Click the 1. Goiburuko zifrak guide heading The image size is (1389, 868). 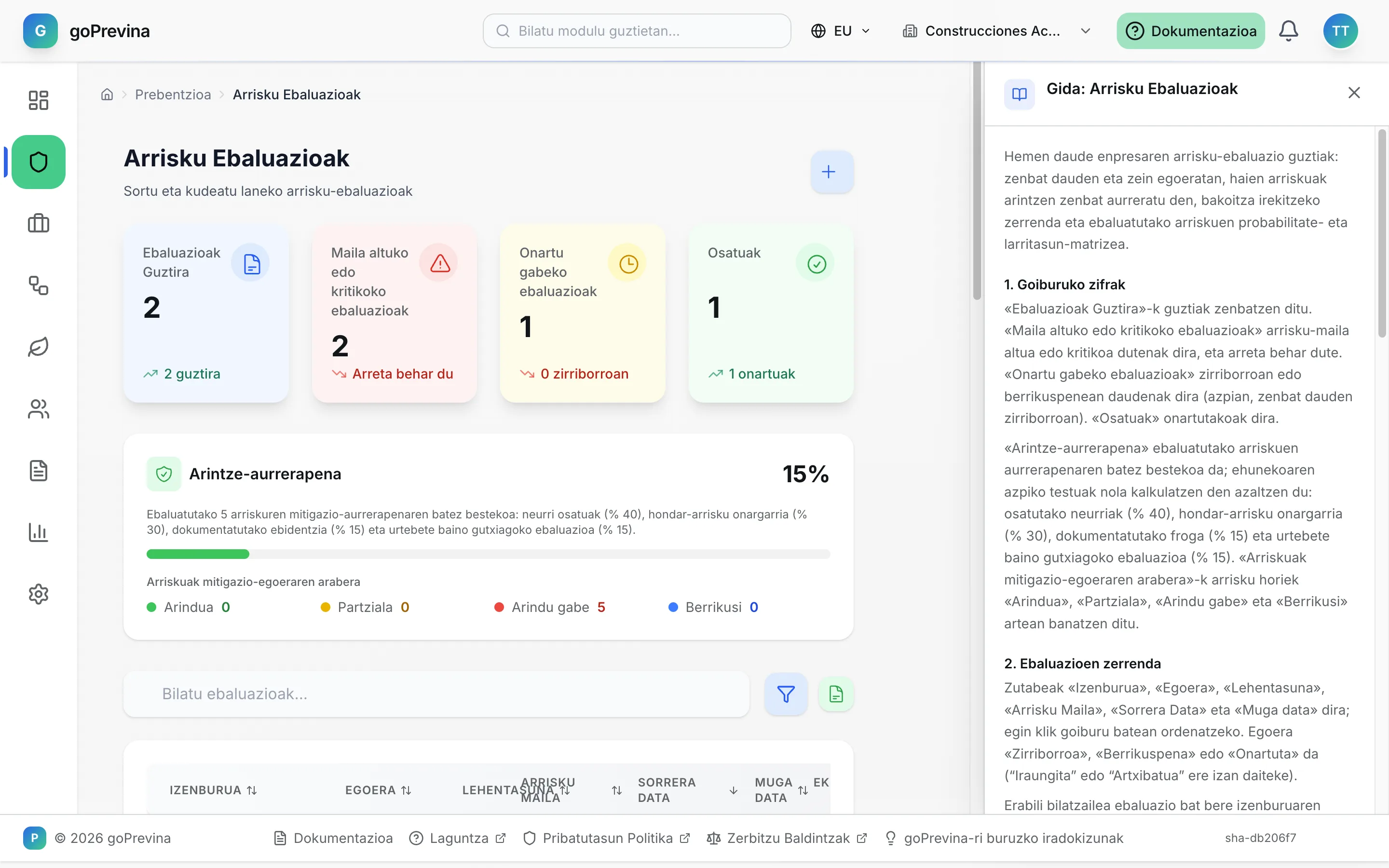pyautogui.click(x=1064, y=284)
